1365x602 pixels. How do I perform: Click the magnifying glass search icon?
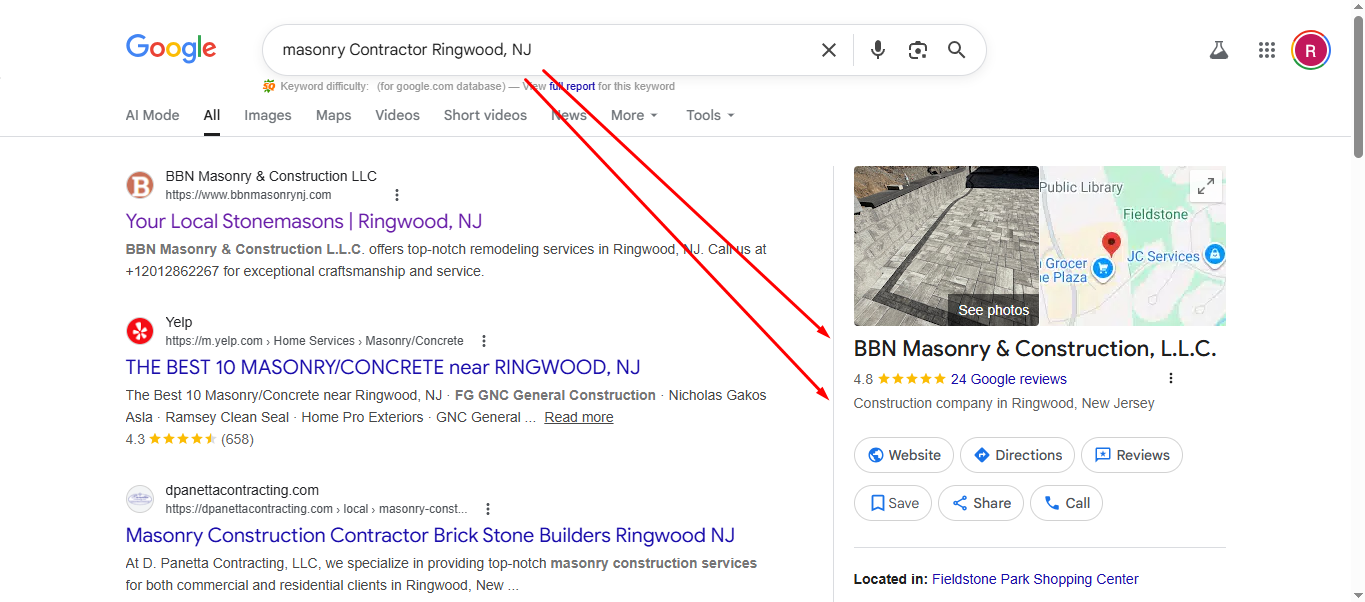pyautogui.click(x=957, y=50)
